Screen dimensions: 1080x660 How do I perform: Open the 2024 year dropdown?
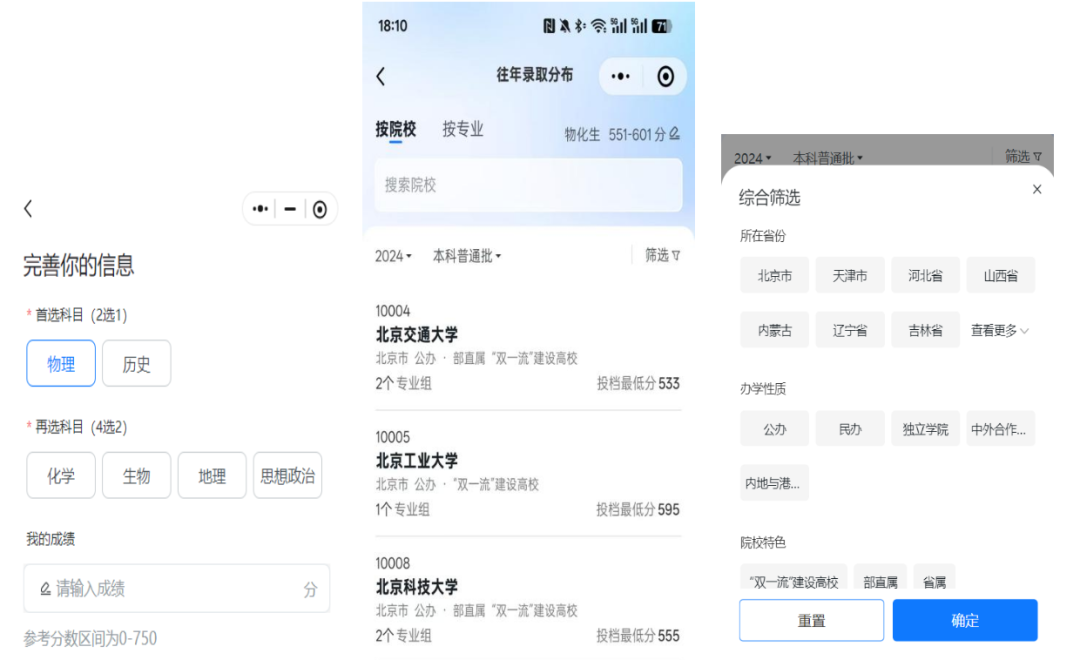click(393, 256)
